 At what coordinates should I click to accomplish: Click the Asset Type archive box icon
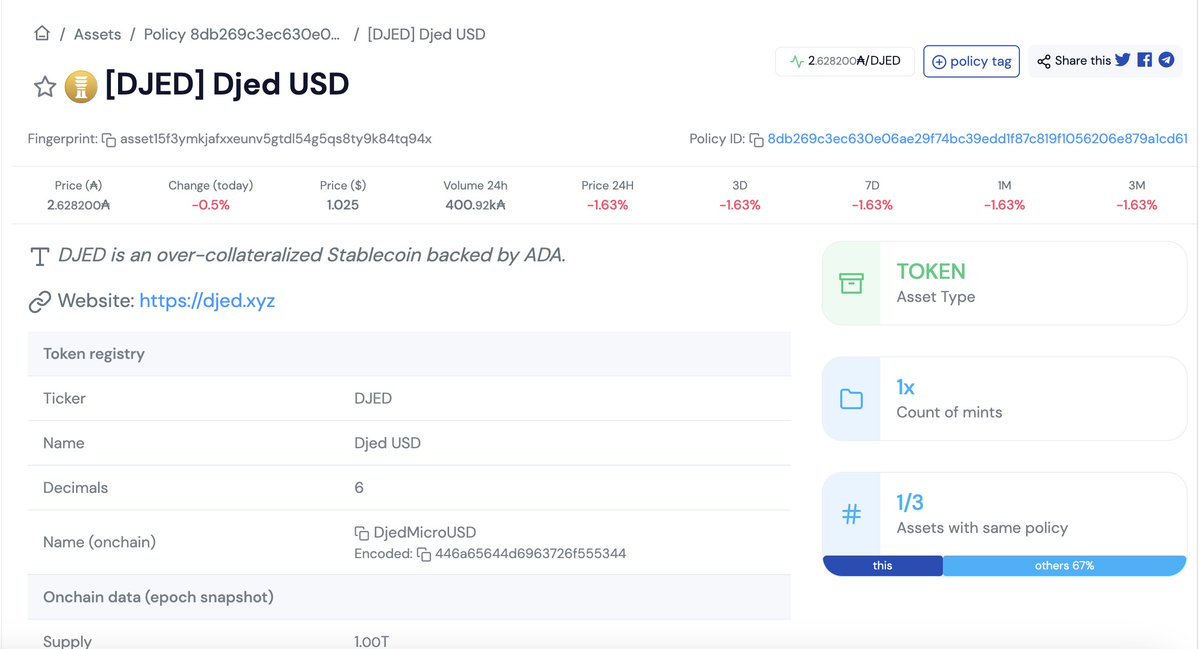tap(851, 284)
